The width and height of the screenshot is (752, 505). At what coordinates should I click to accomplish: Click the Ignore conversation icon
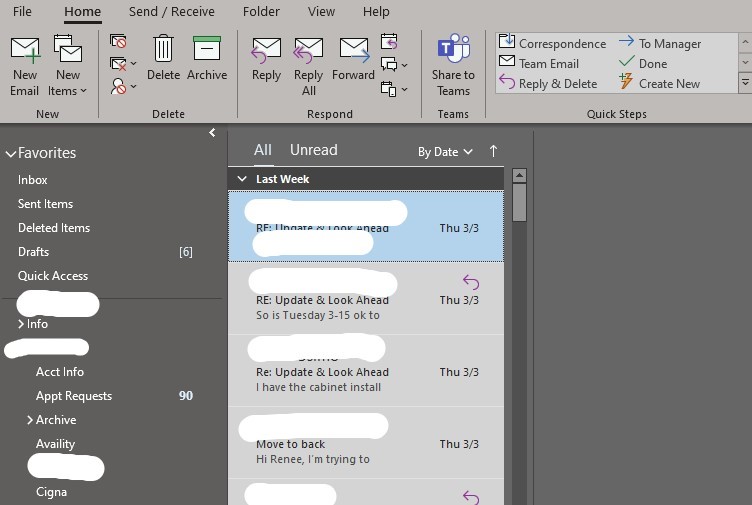pyautogui.click(x=118, y=42)
